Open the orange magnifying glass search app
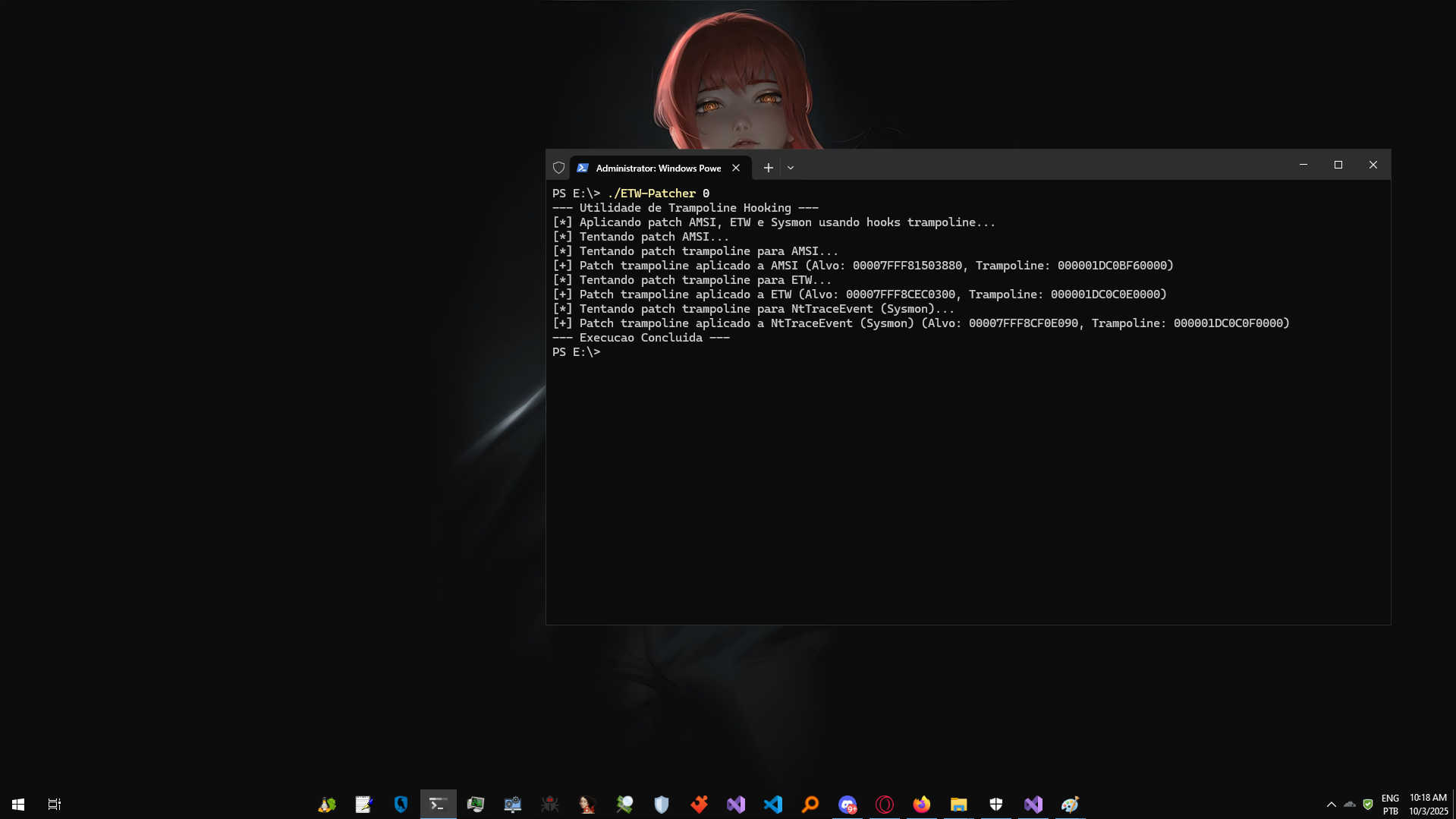The image size is (1456, 819). (810, 804)
